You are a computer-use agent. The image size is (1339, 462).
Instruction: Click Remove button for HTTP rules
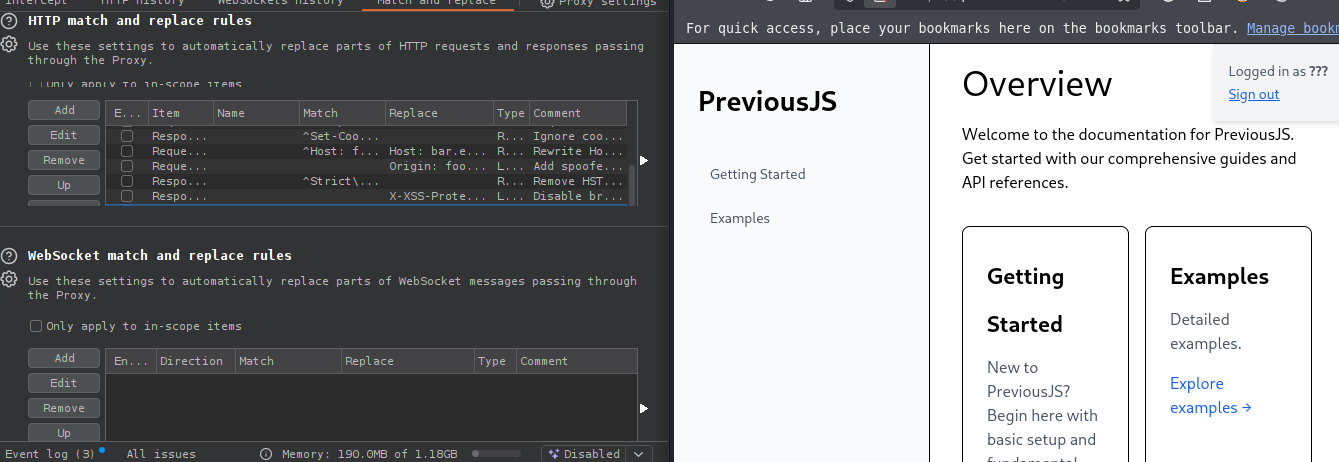pyautogui.click(x=64, y=160)
